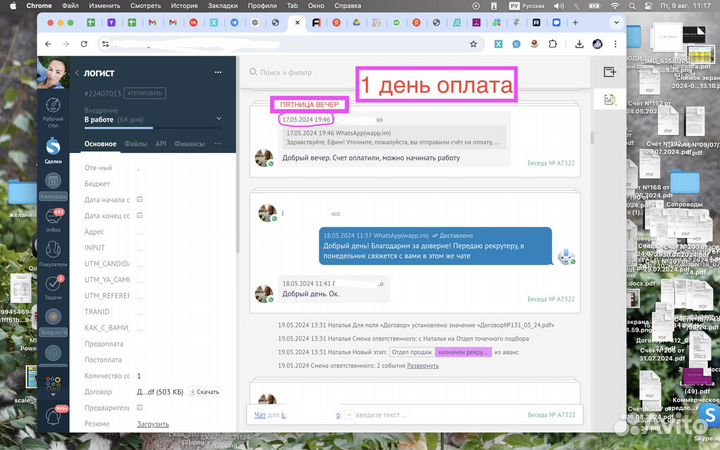Switch to the Google Drive browser tab
Viewport: 720px width, 450px height.
356,22
